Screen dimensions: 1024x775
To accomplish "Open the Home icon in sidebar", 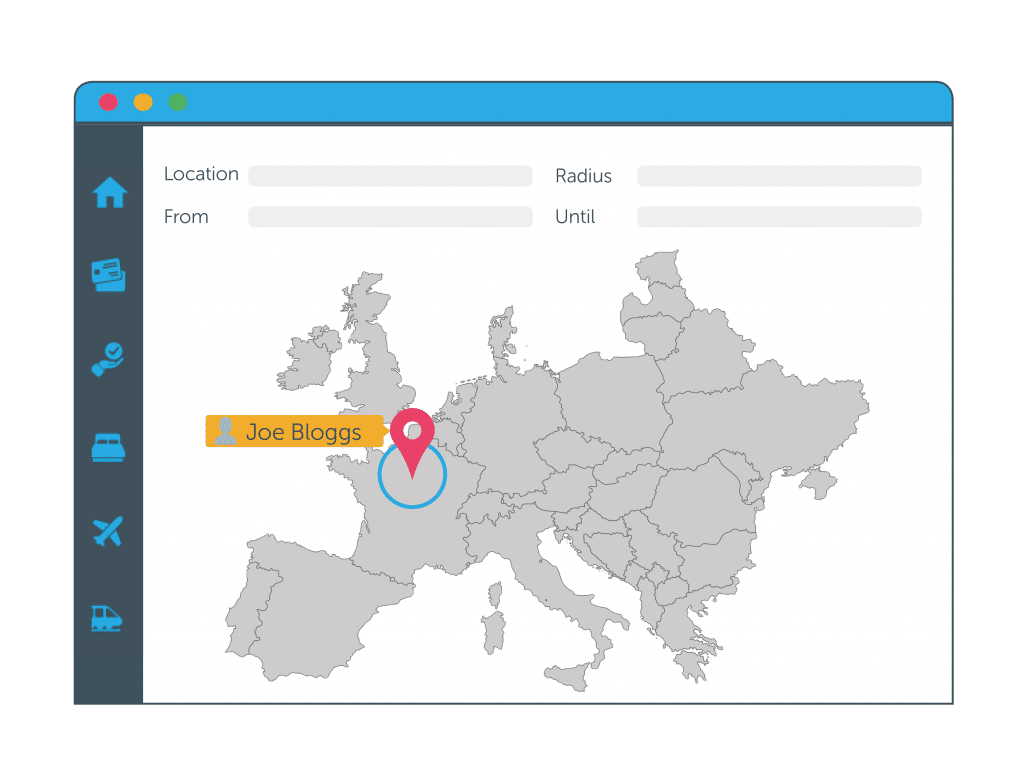I will coord(110,193).
